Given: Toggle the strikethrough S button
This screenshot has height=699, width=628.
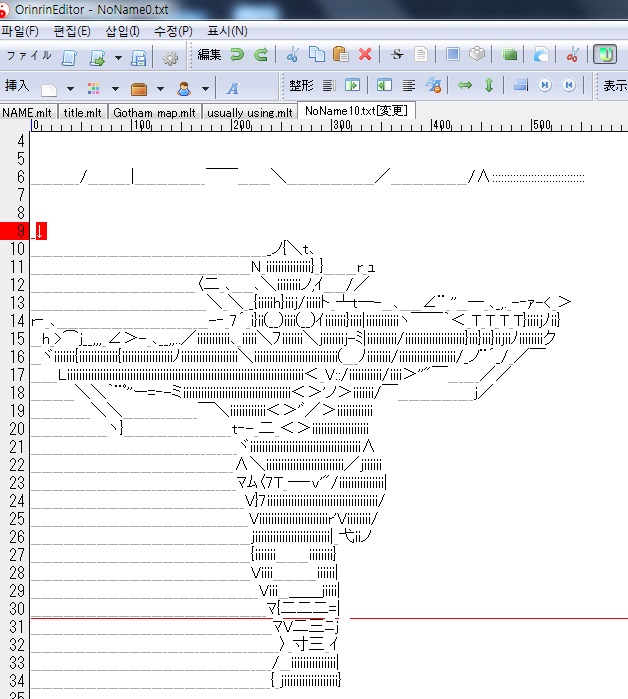Looking at the screenshot, I should point(397,55).
